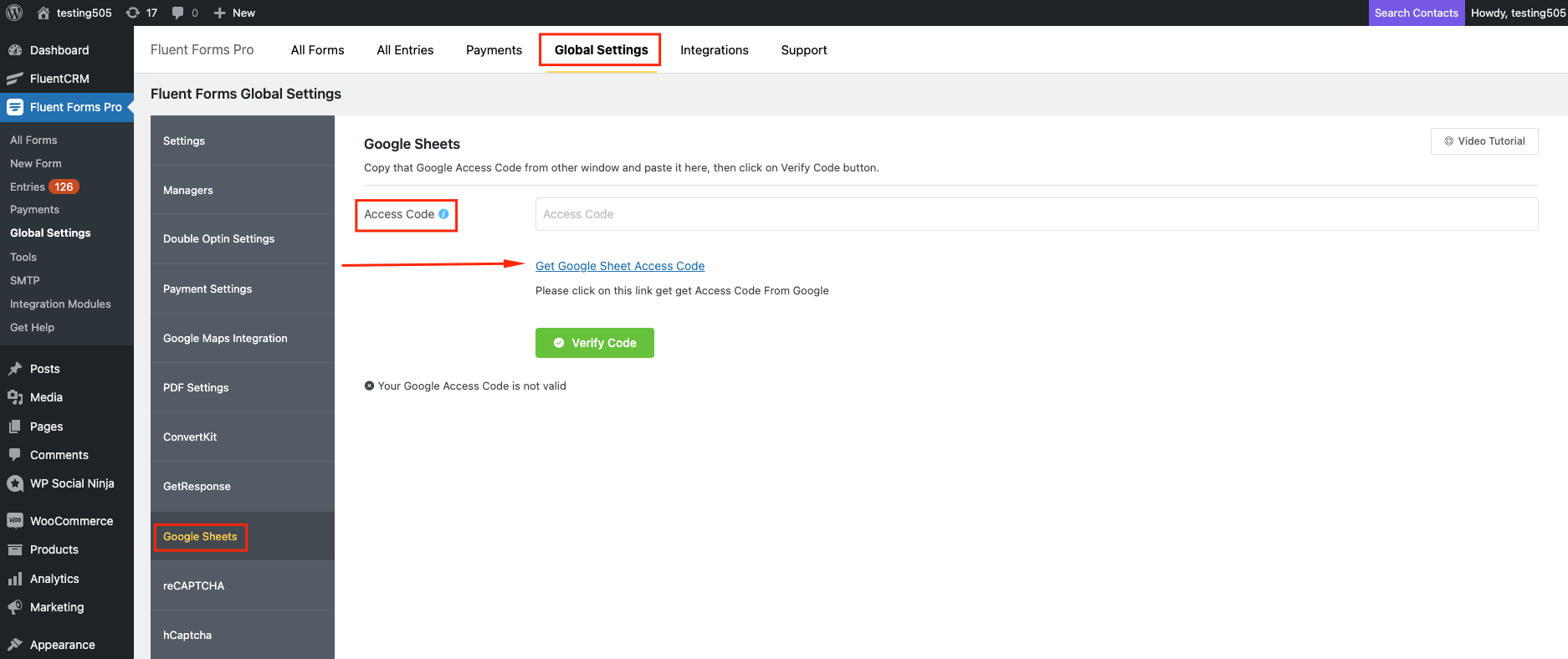Click inside the Access Code input field
Viewport: 1568px width, 659px height.
(1037, 214)
